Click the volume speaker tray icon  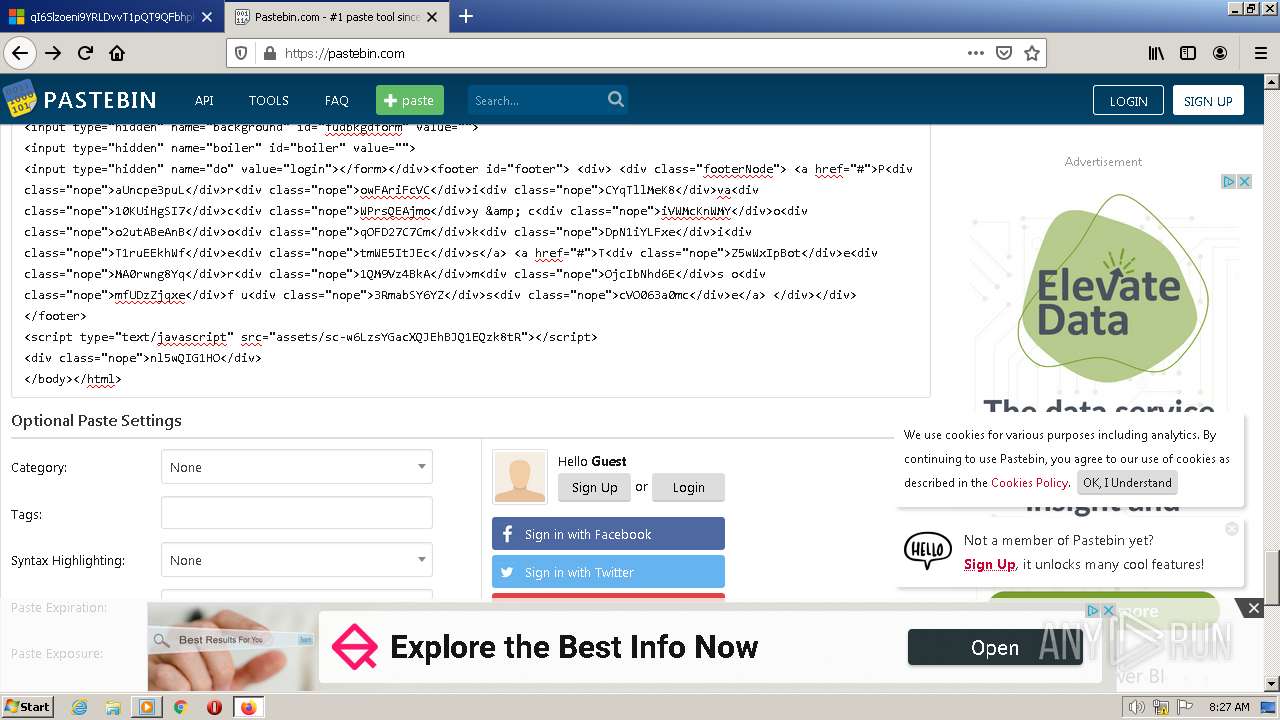pyautogui.click(x=1136, y=707)
